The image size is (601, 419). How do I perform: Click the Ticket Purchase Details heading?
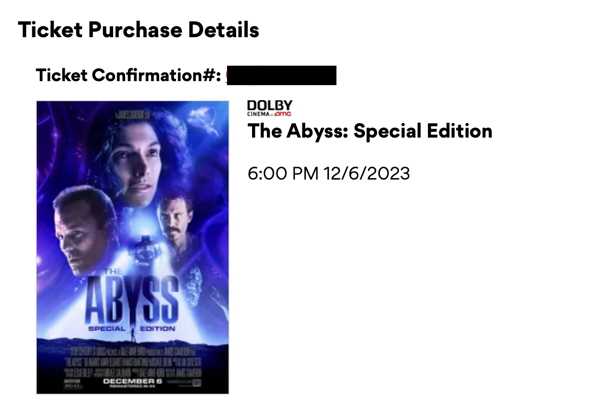(x=138, y=30)
